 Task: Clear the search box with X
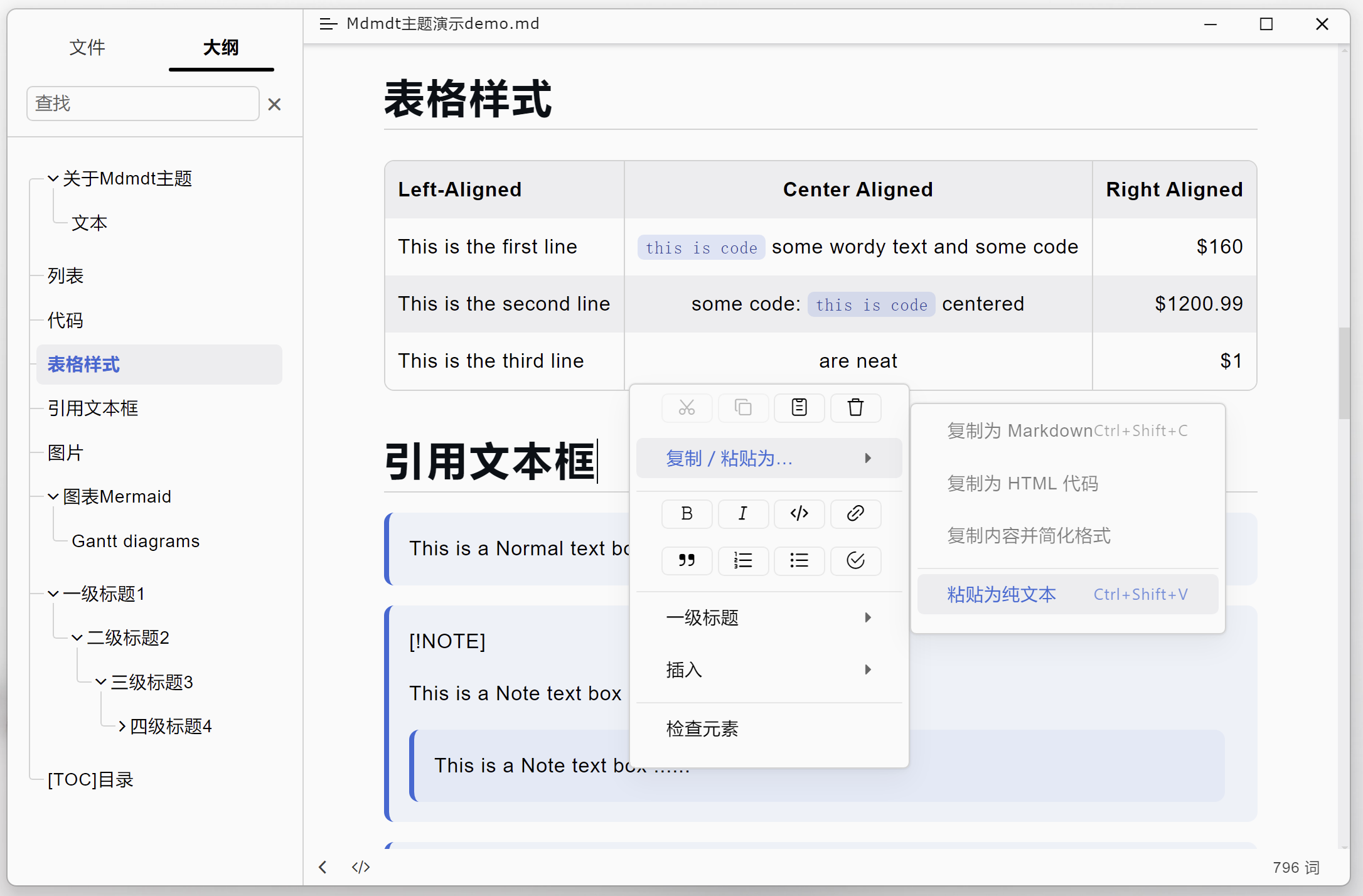tap(274, 104)
